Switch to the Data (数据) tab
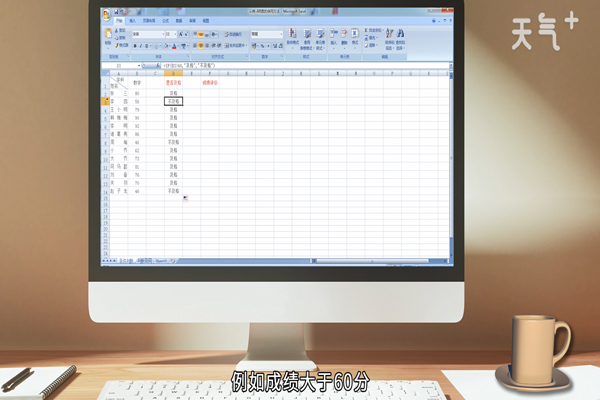The width and height of the screenshot is (600, 400). click(x=179, y=21)
